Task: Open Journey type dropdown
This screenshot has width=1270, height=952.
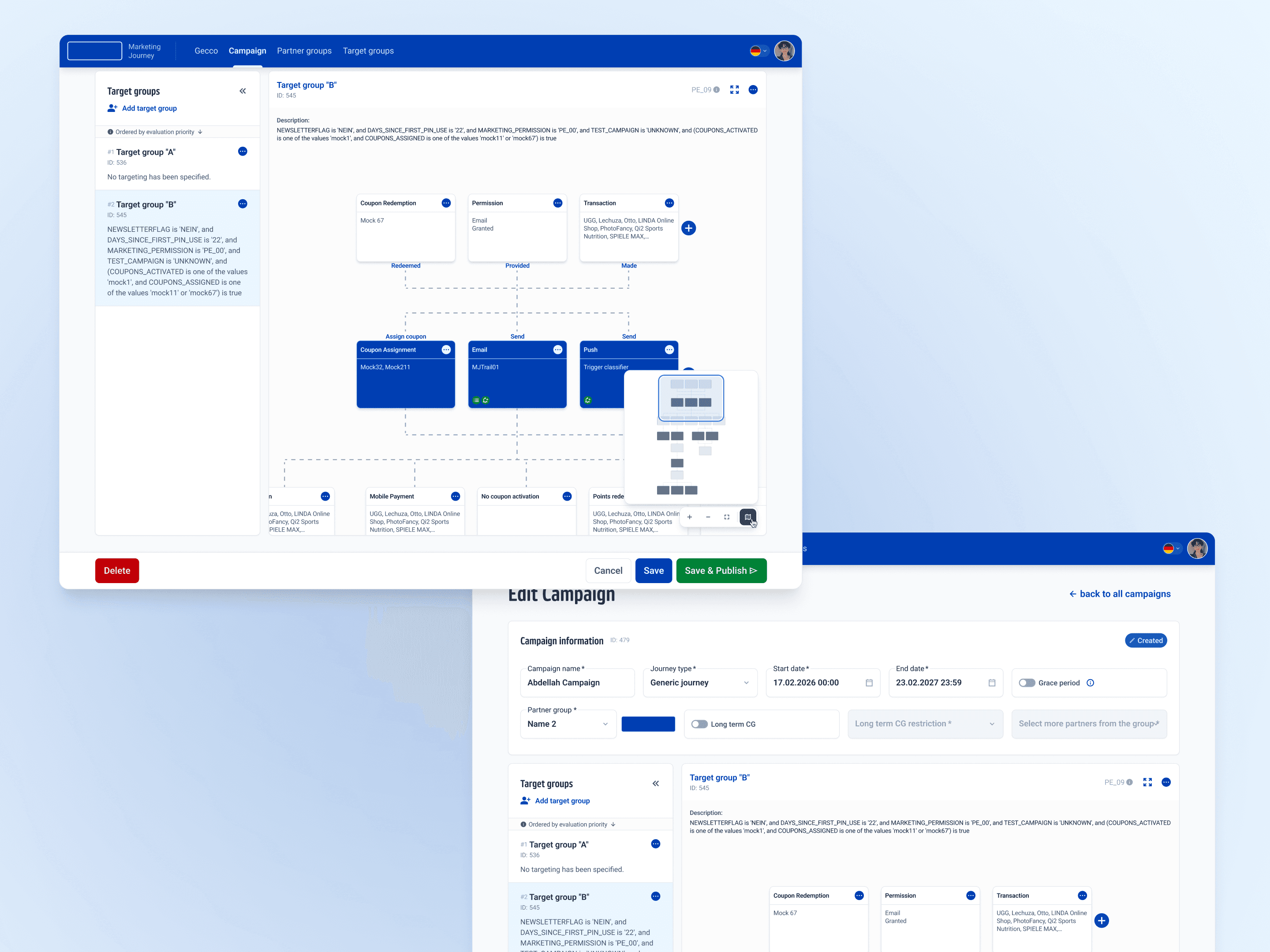Action: click(700, 682)
